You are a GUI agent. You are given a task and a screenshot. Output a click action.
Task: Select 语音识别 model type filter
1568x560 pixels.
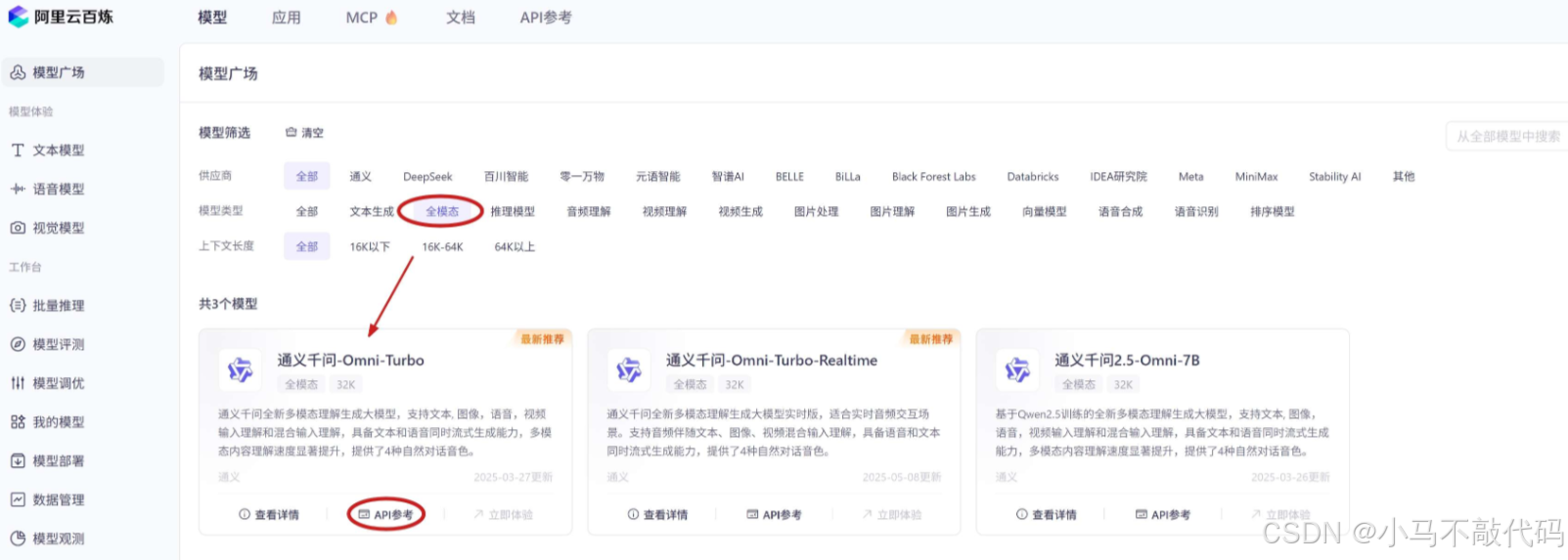1196,211
